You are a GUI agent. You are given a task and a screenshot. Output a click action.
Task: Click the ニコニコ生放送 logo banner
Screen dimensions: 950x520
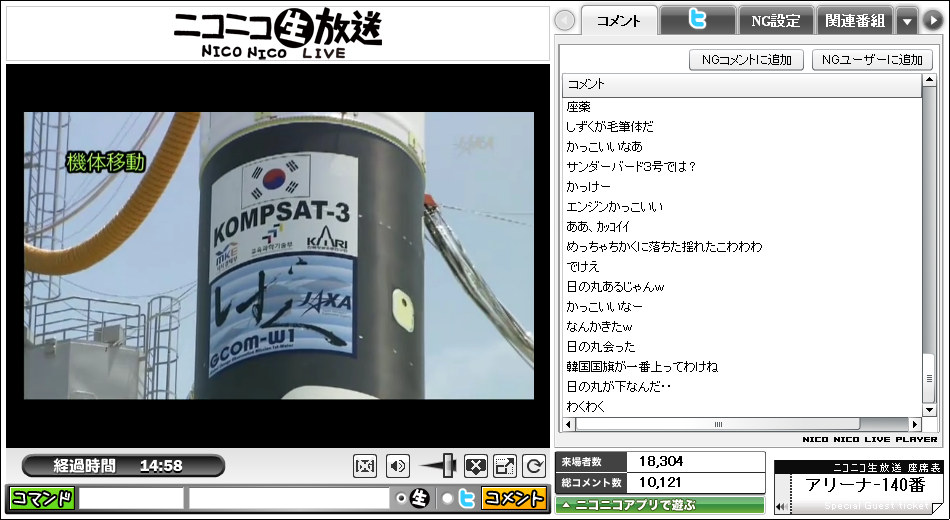[x=278, y=33]
